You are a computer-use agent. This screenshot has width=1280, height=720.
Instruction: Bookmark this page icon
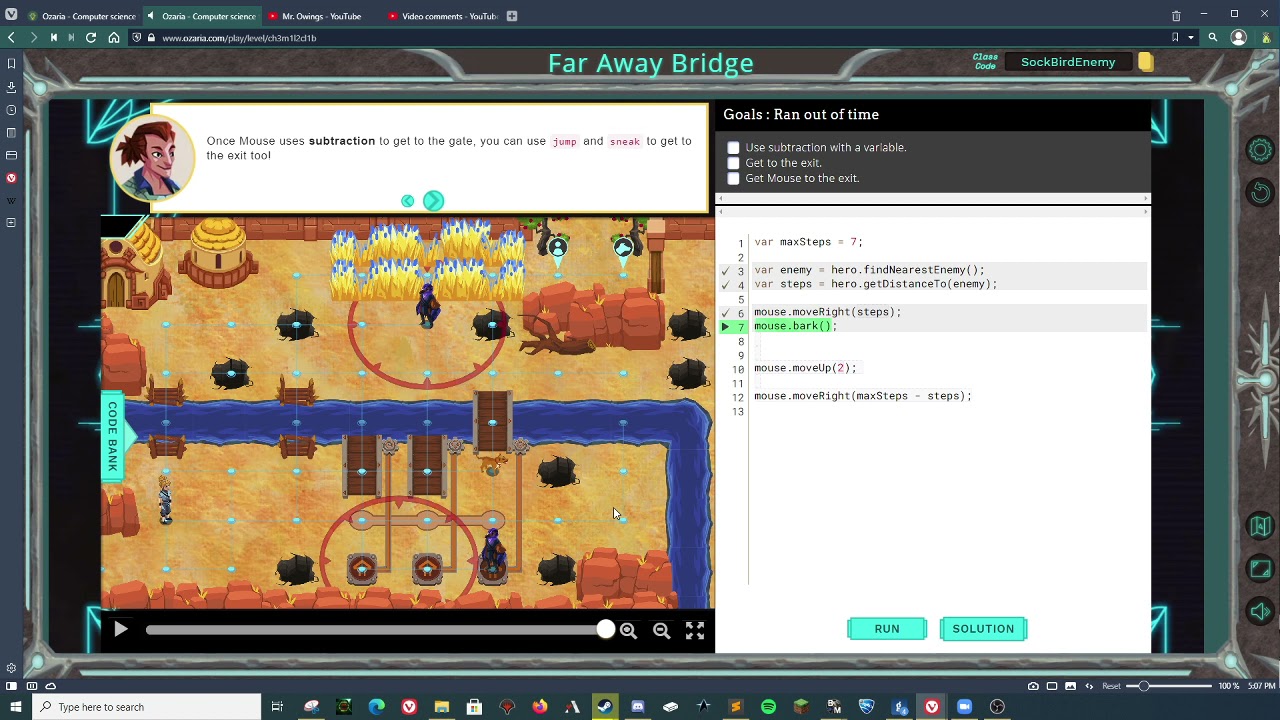(x=1175, y=38)
